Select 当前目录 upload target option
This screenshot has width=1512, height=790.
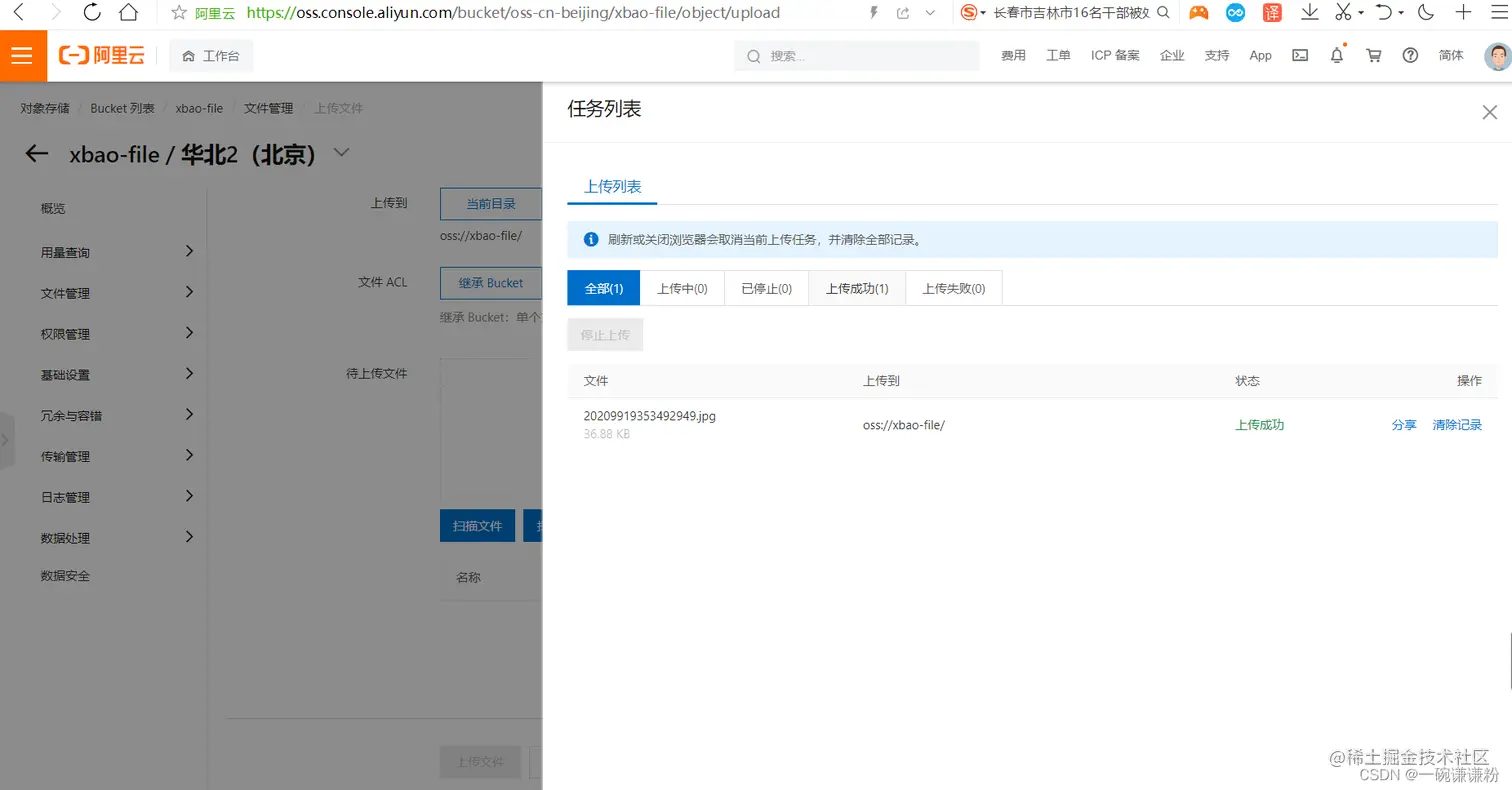pos(491,204)
